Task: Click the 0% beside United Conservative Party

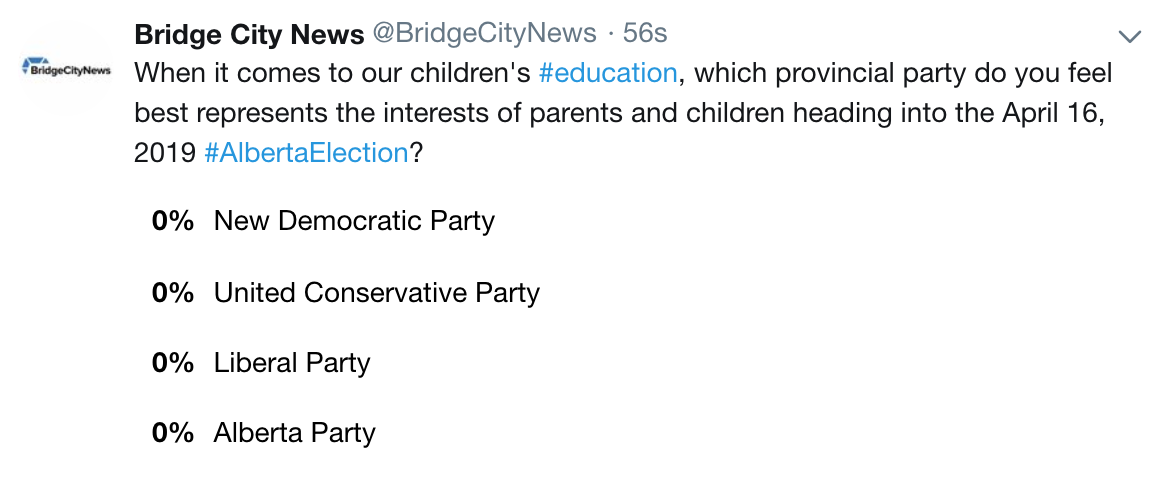Action: tap(173, 292)
